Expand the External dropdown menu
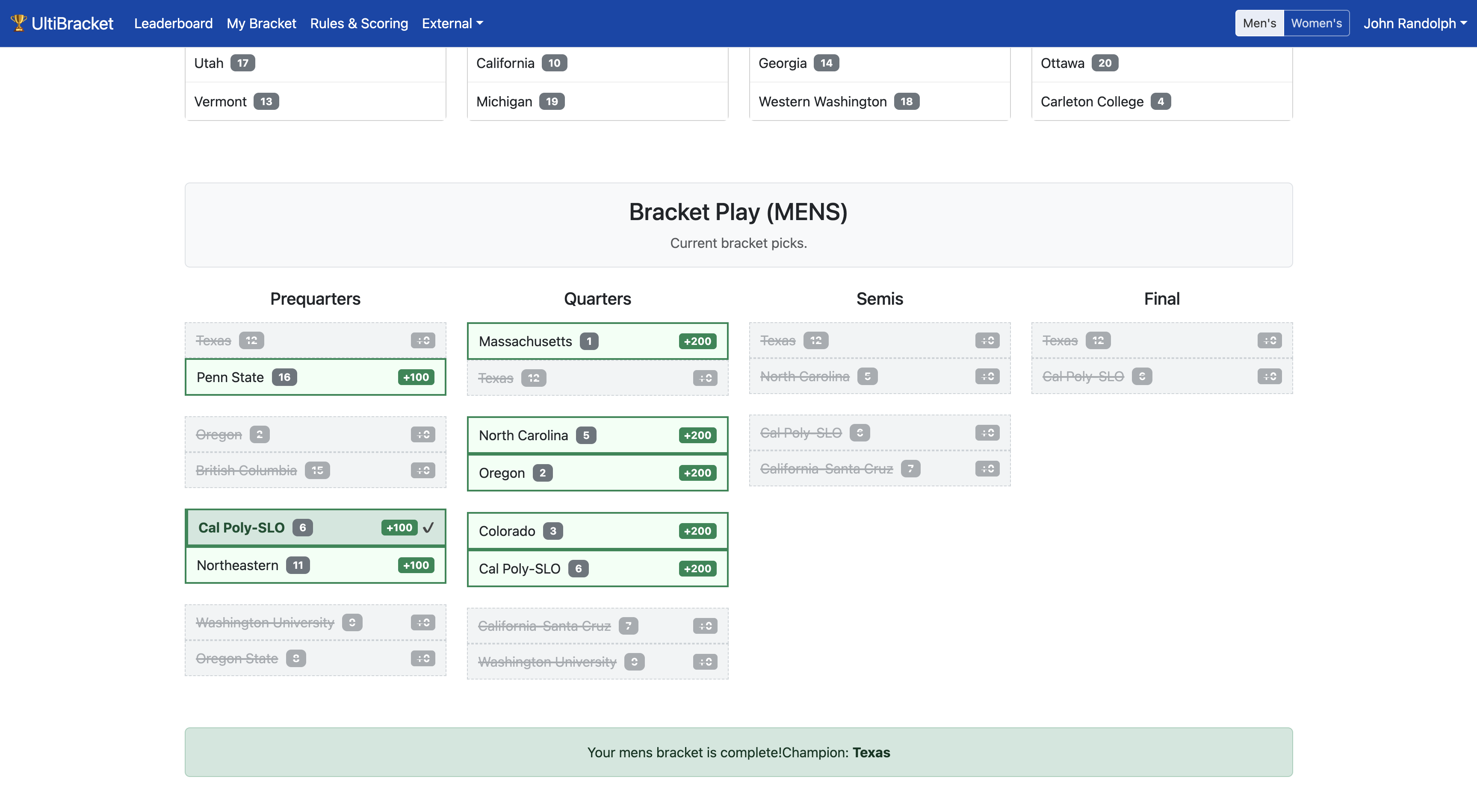1477x812 pixels. [x=452, y=24]
